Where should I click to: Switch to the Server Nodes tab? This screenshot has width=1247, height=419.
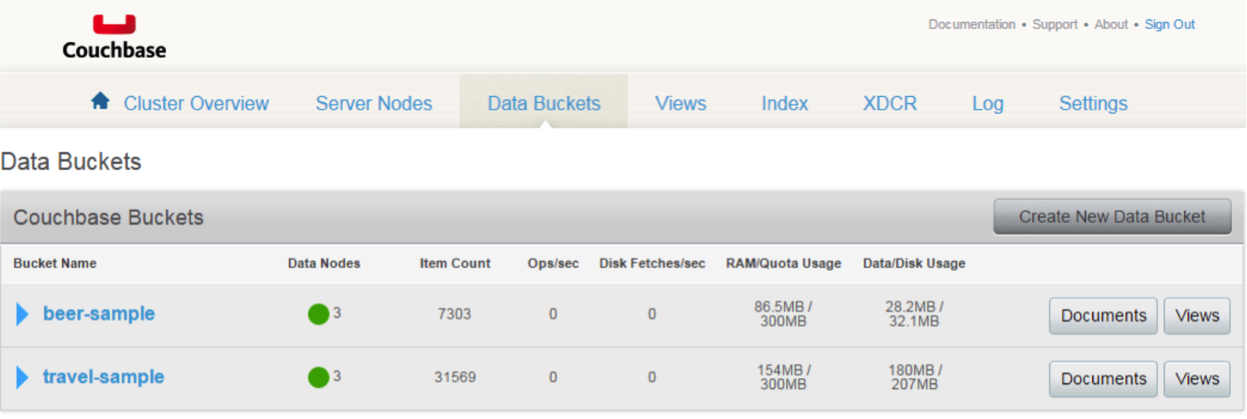(374, 103)
